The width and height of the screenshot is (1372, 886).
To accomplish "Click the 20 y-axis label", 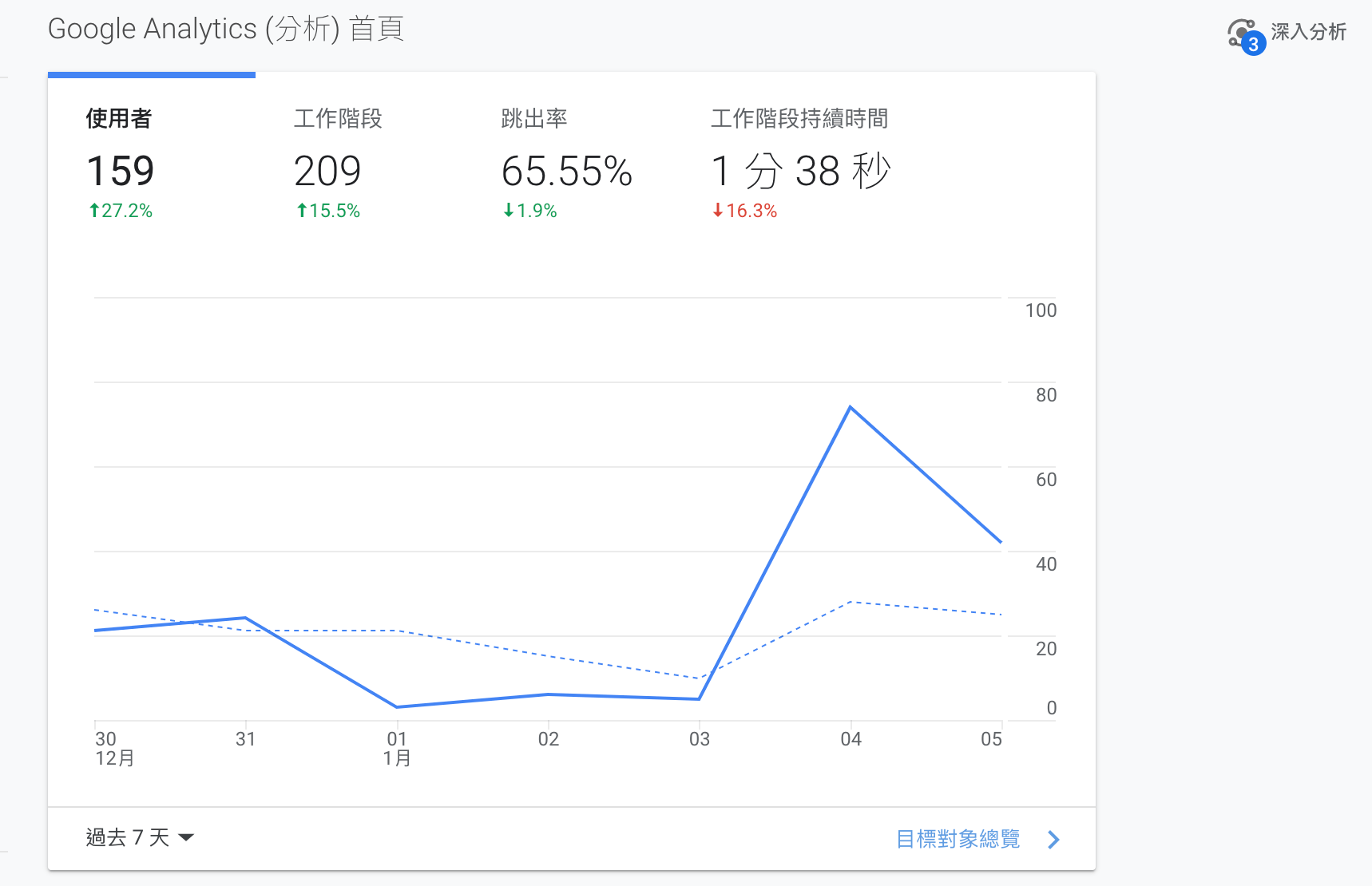I will coord(1046,649).
